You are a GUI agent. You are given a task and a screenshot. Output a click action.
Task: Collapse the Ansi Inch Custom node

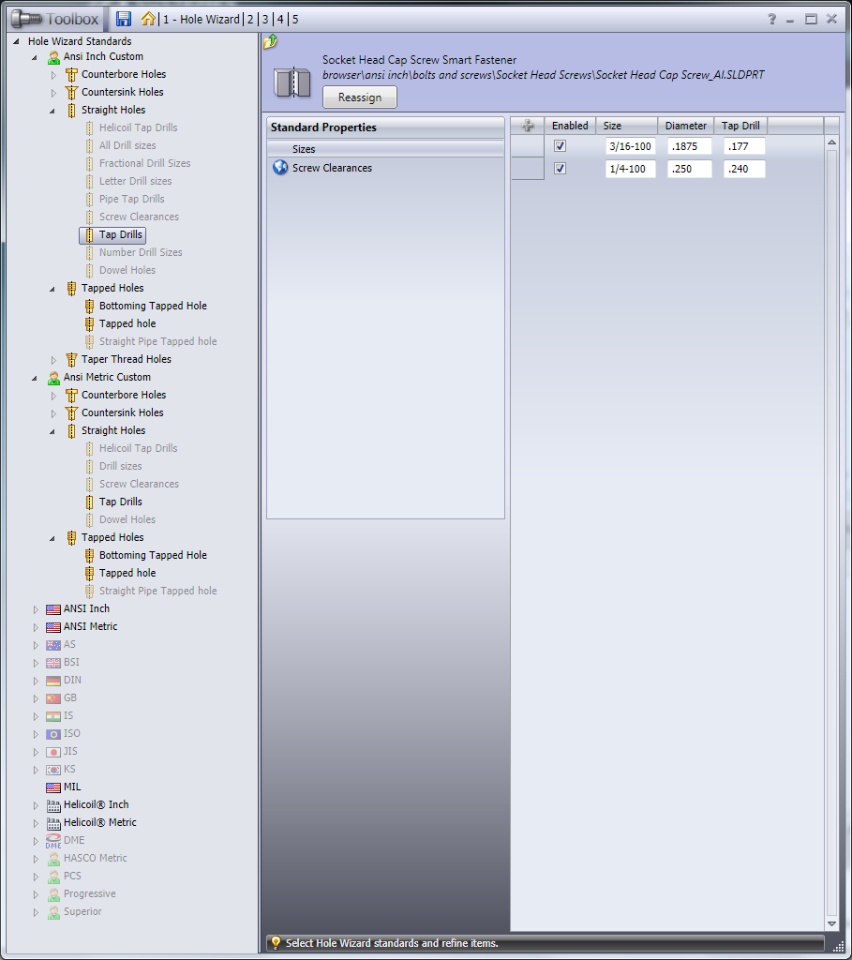point(35,57)
